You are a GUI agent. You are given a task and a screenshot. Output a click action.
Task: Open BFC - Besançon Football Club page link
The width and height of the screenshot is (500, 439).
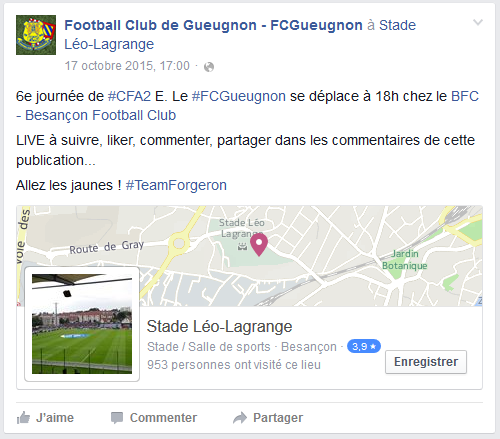247,106
